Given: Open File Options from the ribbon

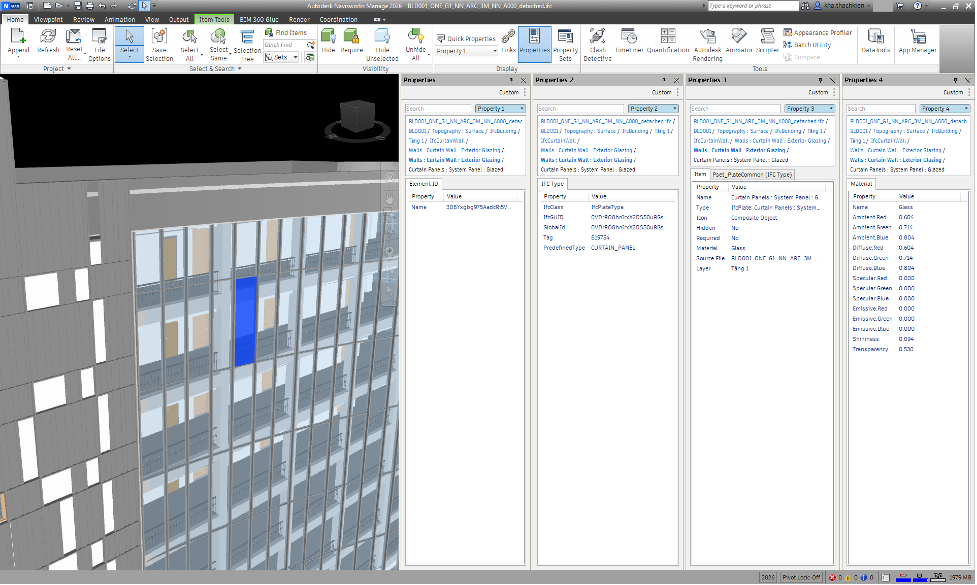Looking at the screenshot, I should click(x=99, y=44).
